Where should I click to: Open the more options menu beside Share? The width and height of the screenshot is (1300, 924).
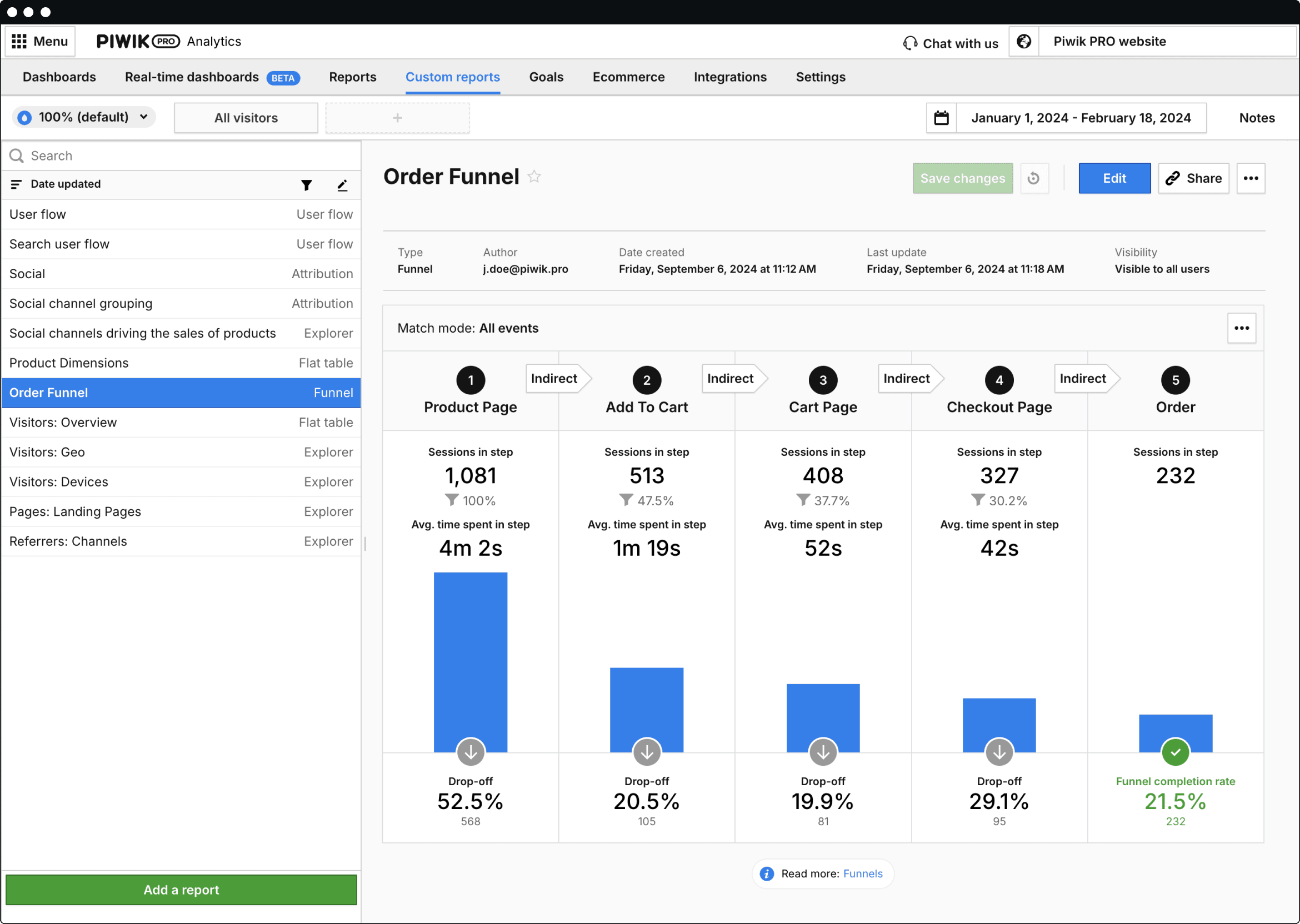tap(1251, 178)
